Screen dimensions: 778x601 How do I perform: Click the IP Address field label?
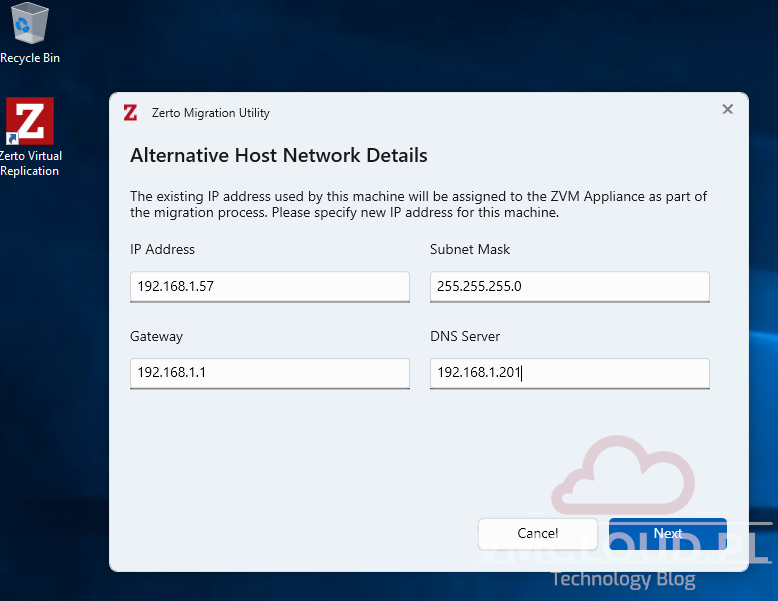point(162,249)
